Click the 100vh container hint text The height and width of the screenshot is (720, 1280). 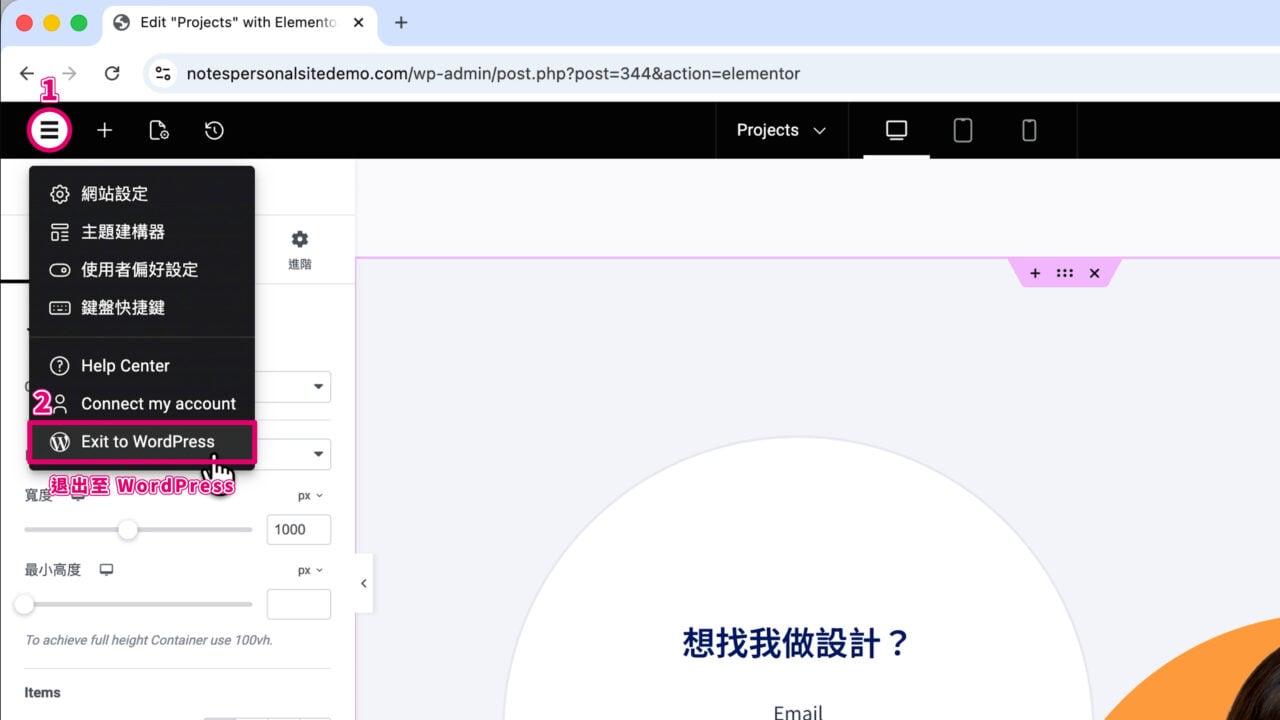148,640
